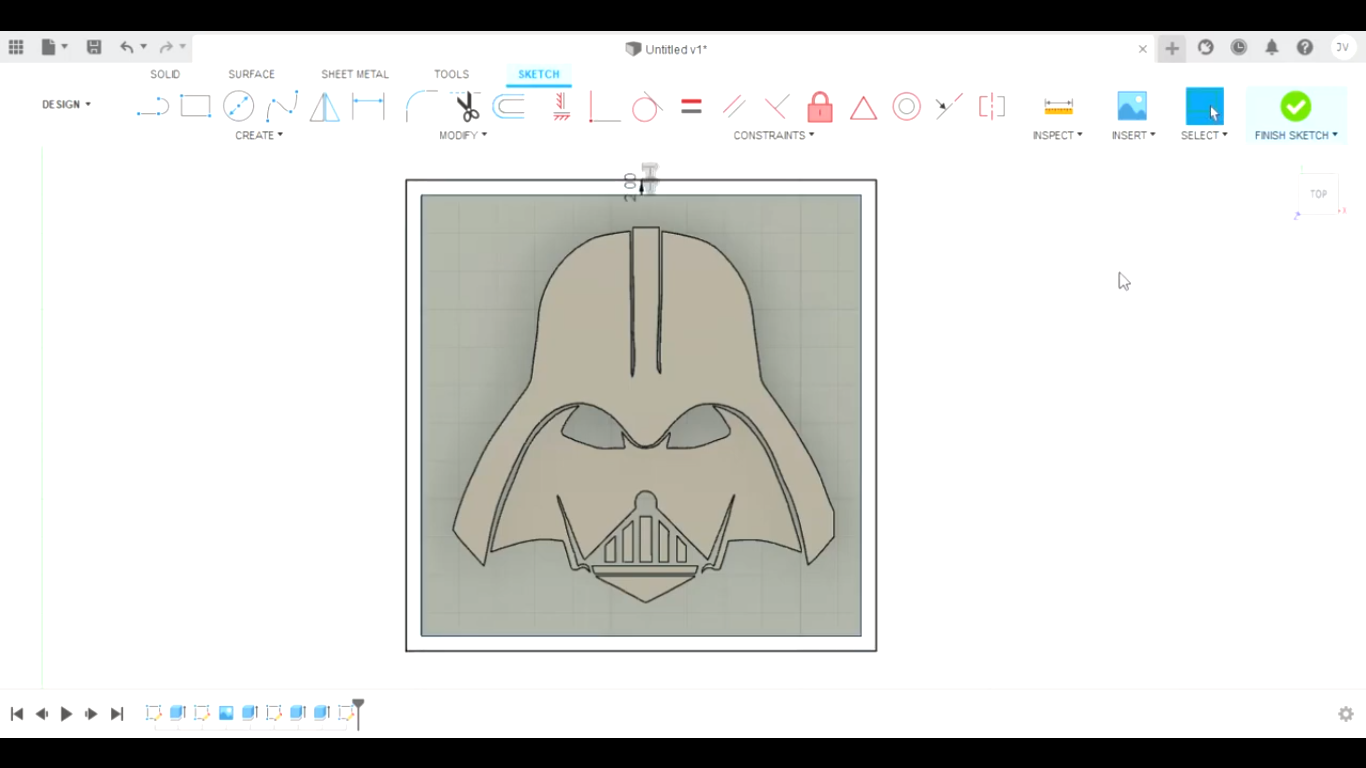Choose the Offset tool
Screen dimensions: 1366x768
tap(509, 106)
